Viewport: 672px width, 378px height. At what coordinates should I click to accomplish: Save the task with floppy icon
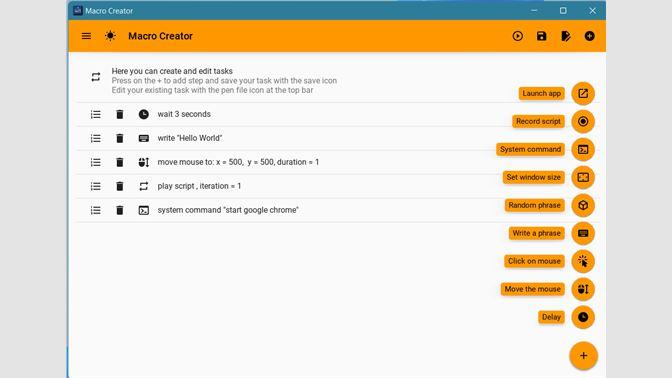coord(541,36)
